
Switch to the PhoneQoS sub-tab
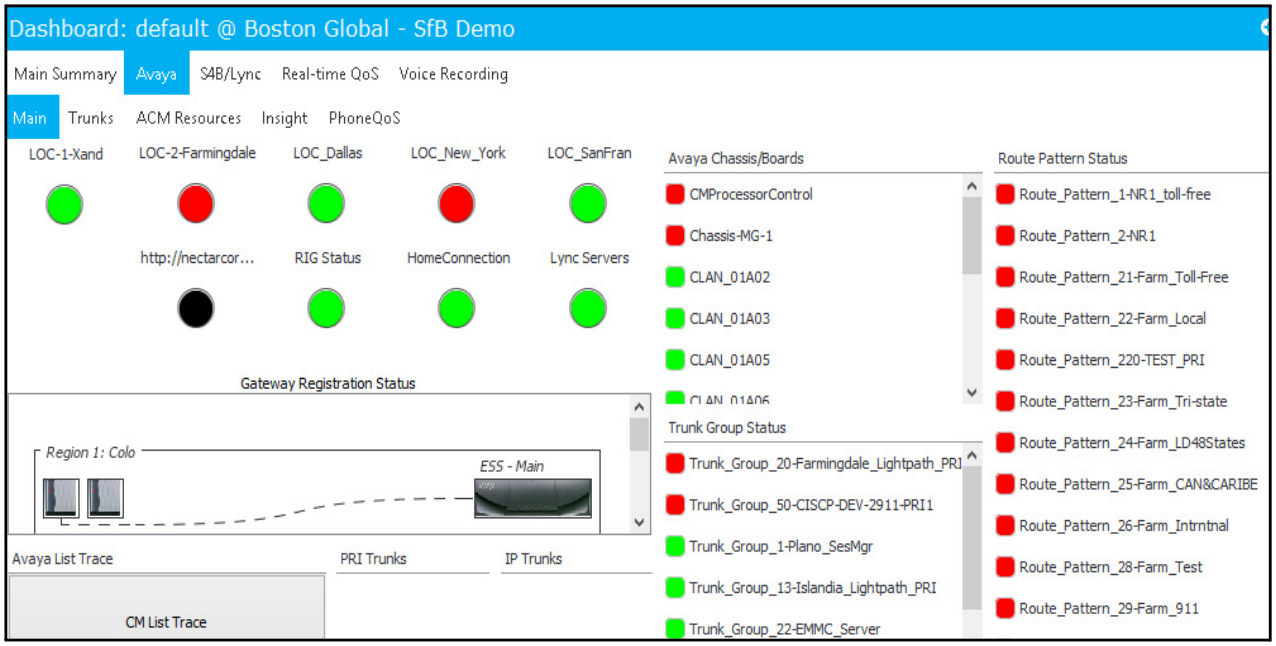point(365,118)
